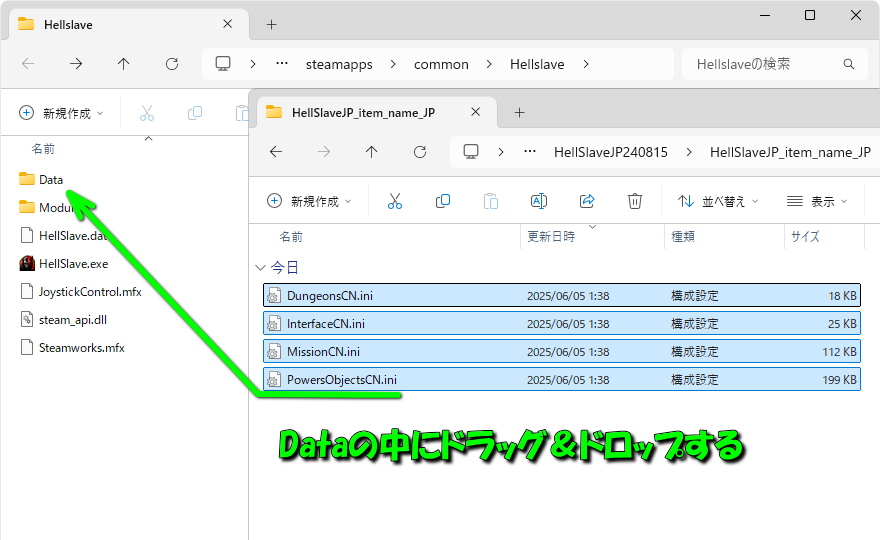Go back in the Hellslave window

pyautogui.click(x=28, y=64)
